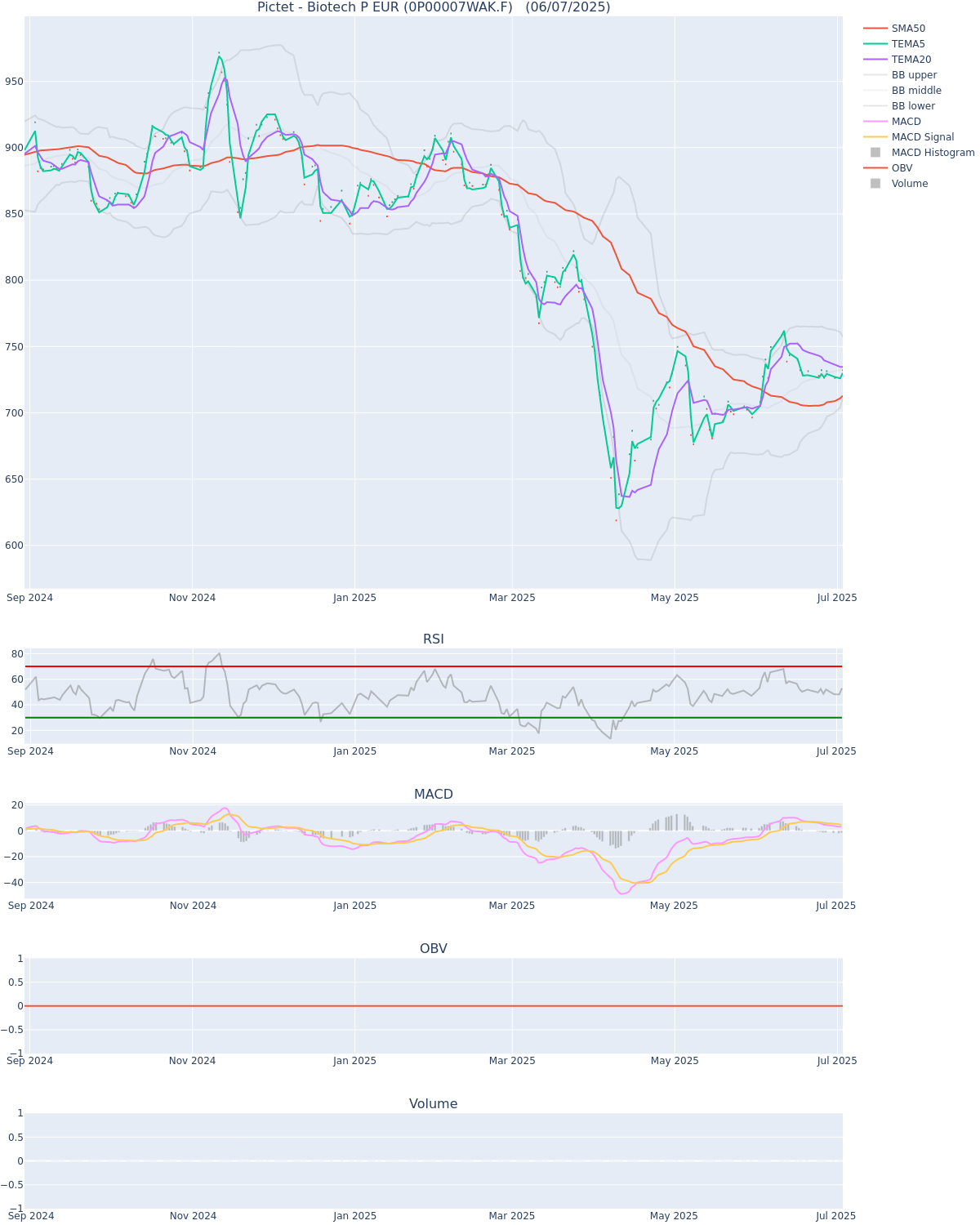The image size is (980, 1225).
Task: Click May 2025 label under MACD chart
Action: coord(675,906)
